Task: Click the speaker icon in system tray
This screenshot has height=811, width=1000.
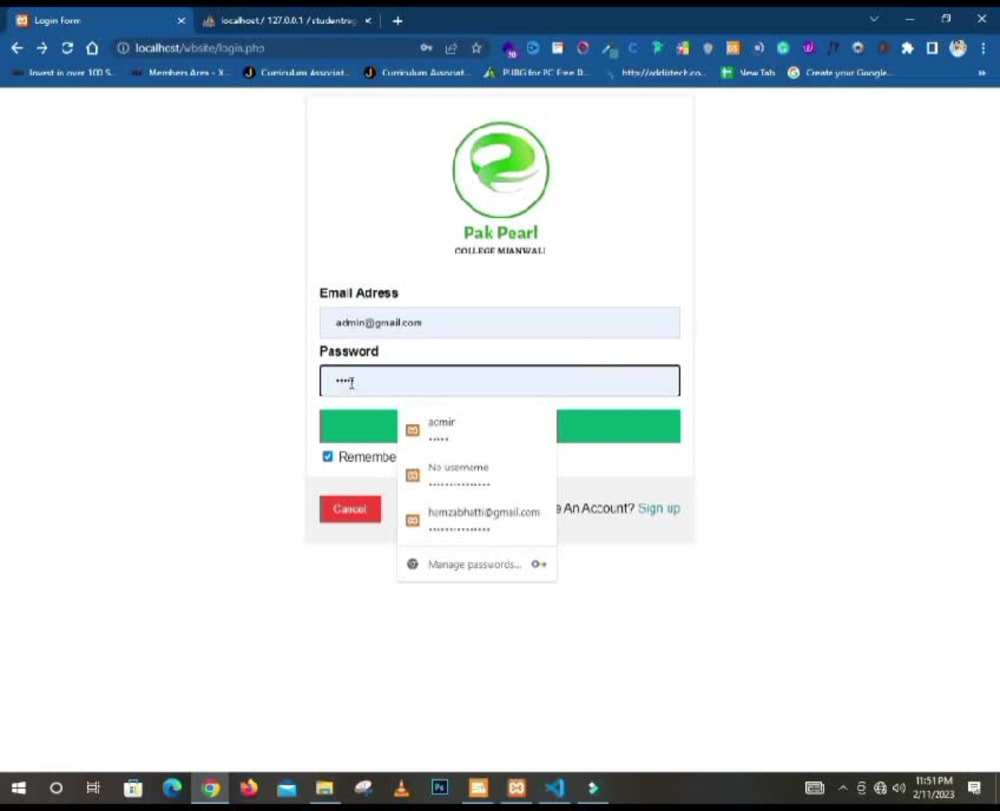Action: (897, 788)
